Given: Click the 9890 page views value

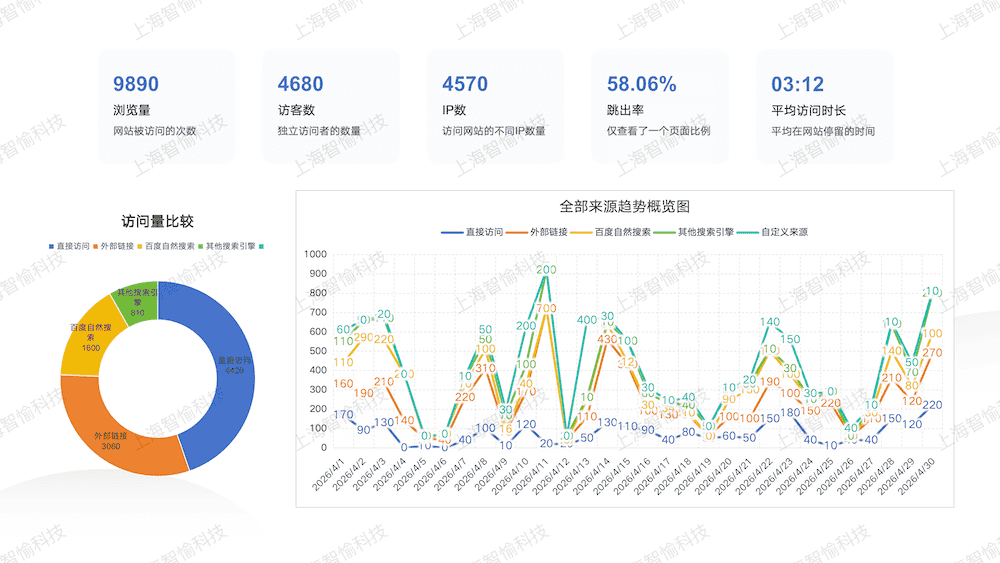Looking at the screenshot, I should (x=136, y=84).
